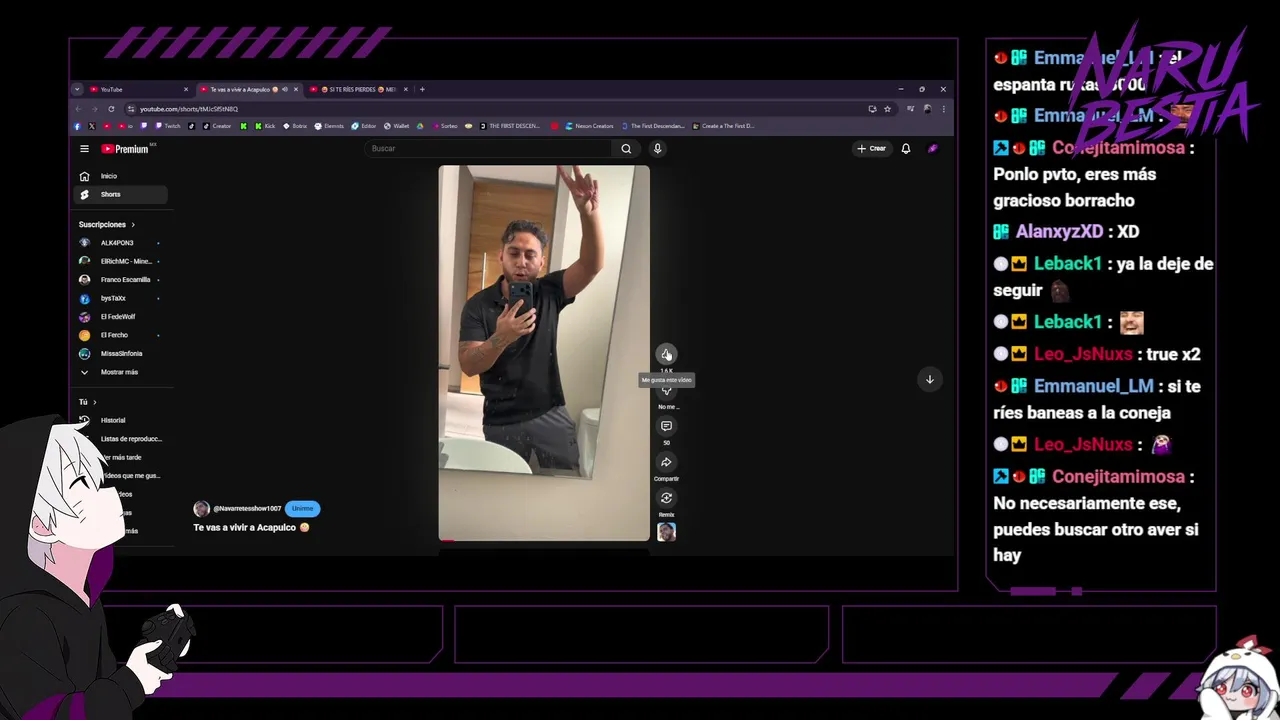Open the Facebook bookmark icon
The image size is (1280, 720).
coord(78,126)
